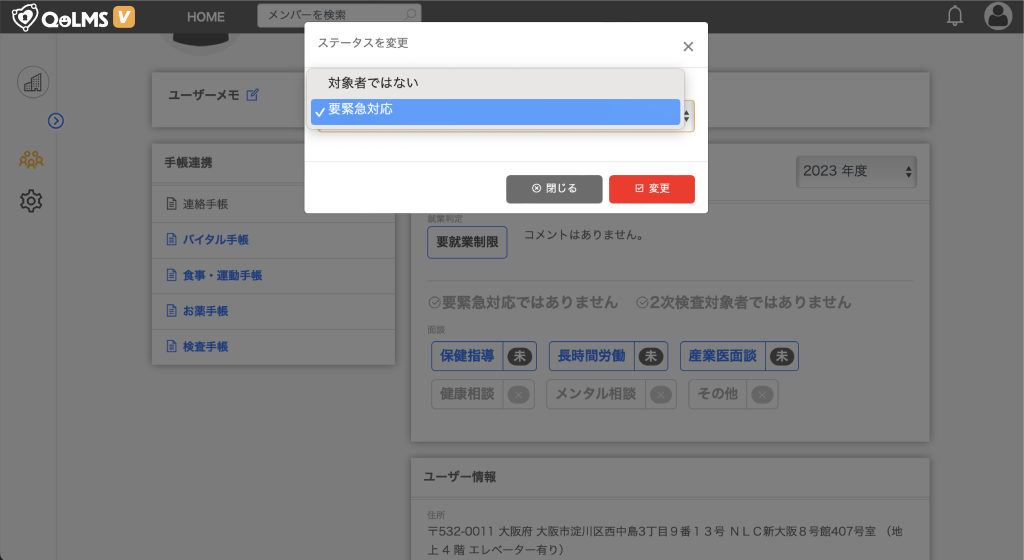Screen dimensions: 1024x560
Task: Click the notification bell icon
Action: point(955,16)
